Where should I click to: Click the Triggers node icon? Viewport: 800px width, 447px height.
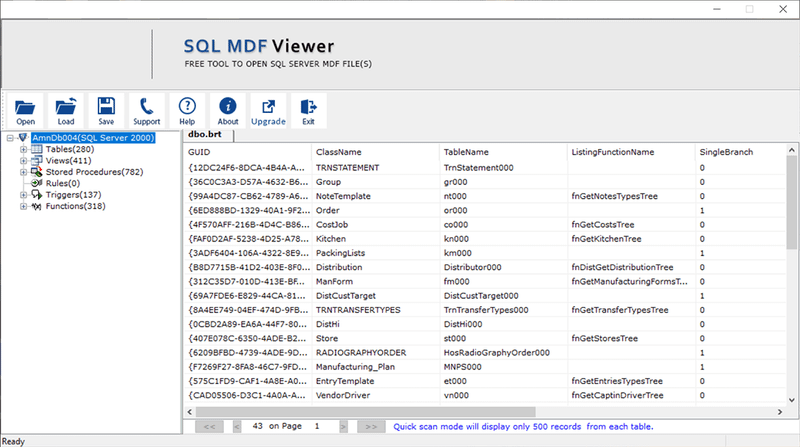point(37,194)
